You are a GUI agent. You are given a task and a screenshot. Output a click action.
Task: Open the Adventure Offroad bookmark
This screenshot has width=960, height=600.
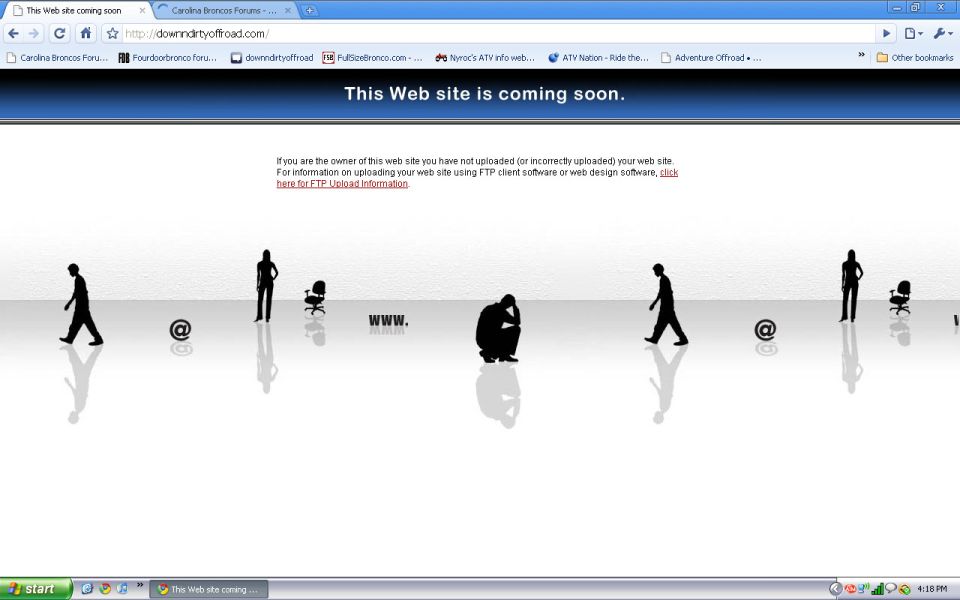[x=711, y=58]
